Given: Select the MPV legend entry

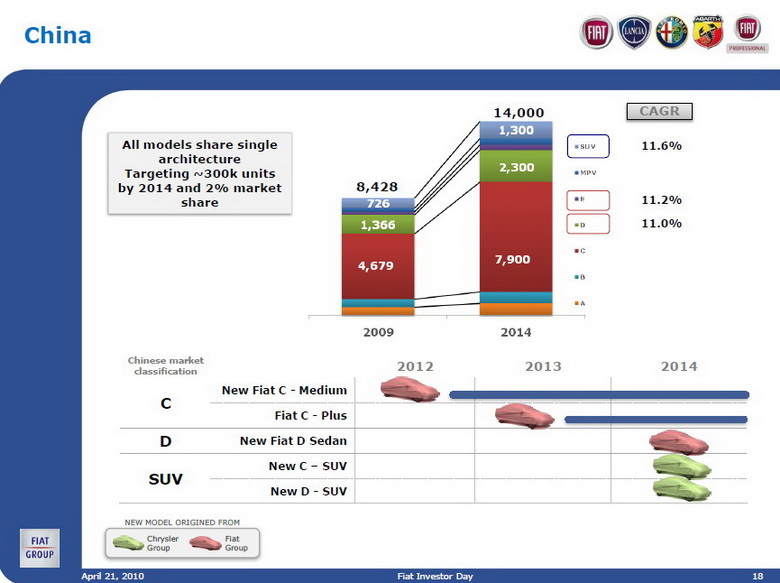Looking at the screenshot, I should click(585, 173).
